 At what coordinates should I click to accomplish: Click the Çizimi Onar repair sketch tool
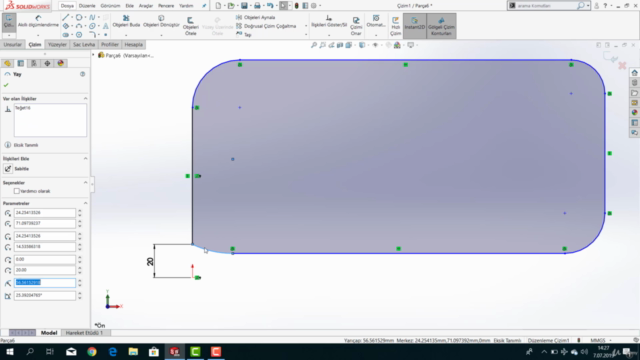click(x=356, y=26)
